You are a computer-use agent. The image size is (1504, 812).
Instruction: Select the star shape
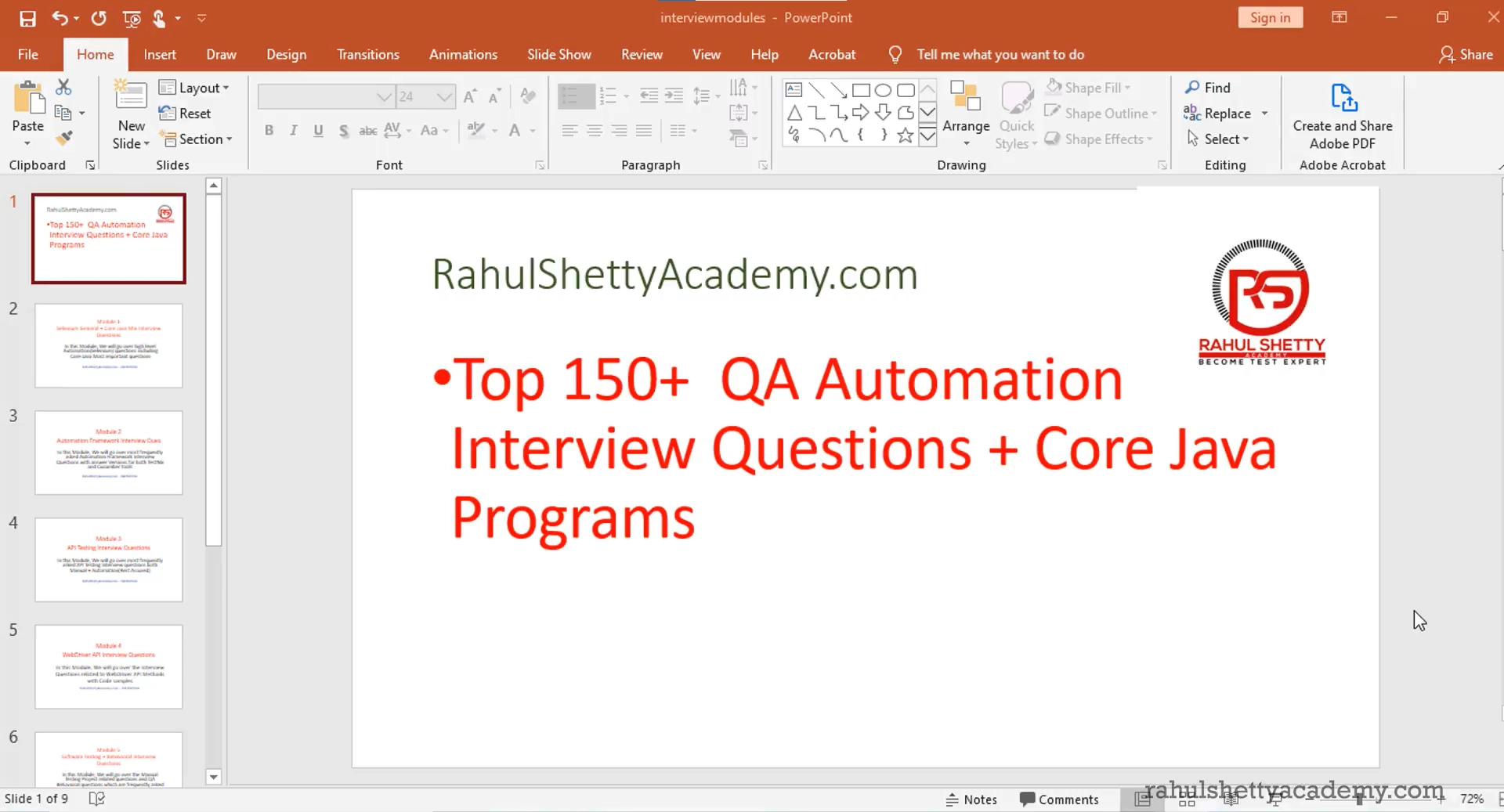pos(906,135)
